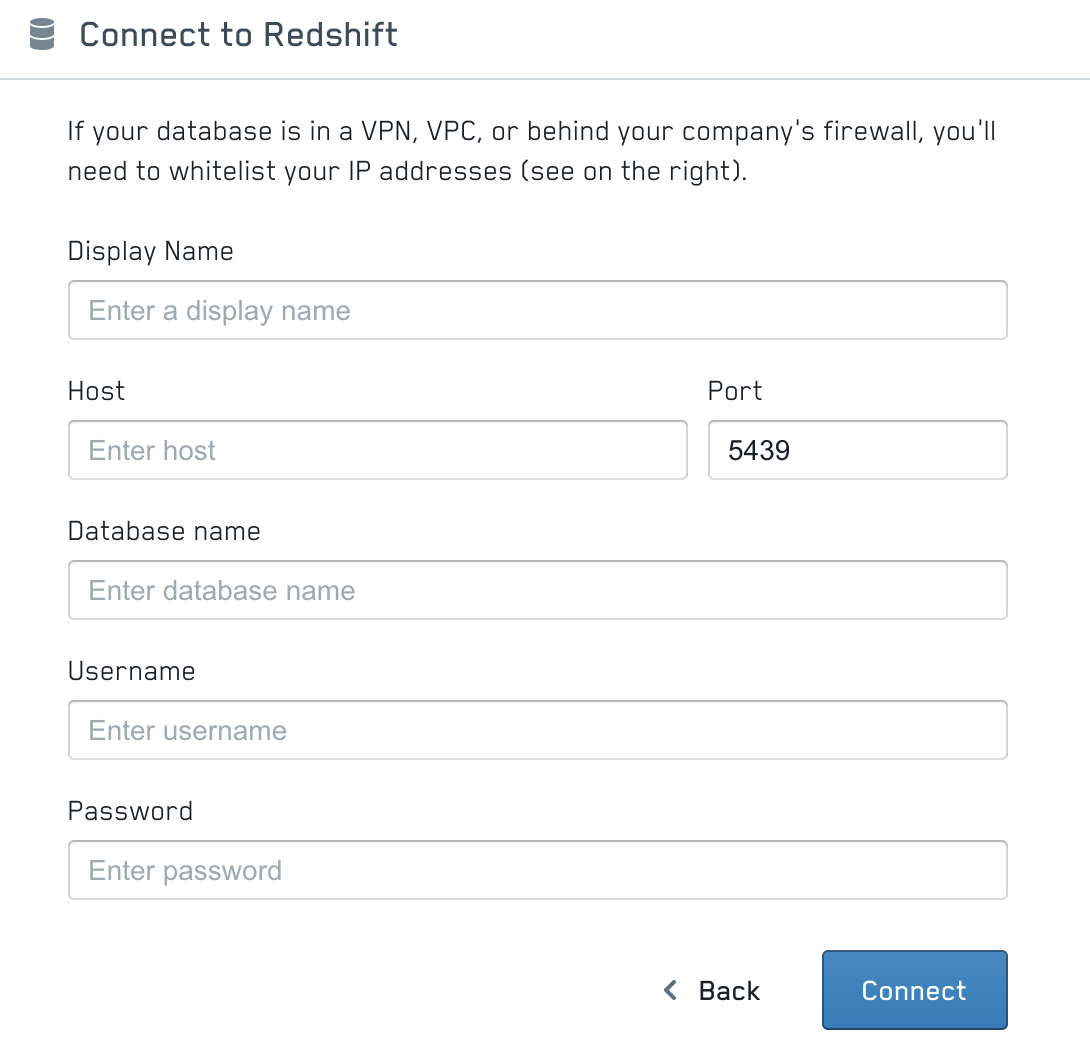Click the "Connect to Redshift" heading
Image resolution: width=1090 pixels, height=1050 pixels.
(x=238, y=35)
